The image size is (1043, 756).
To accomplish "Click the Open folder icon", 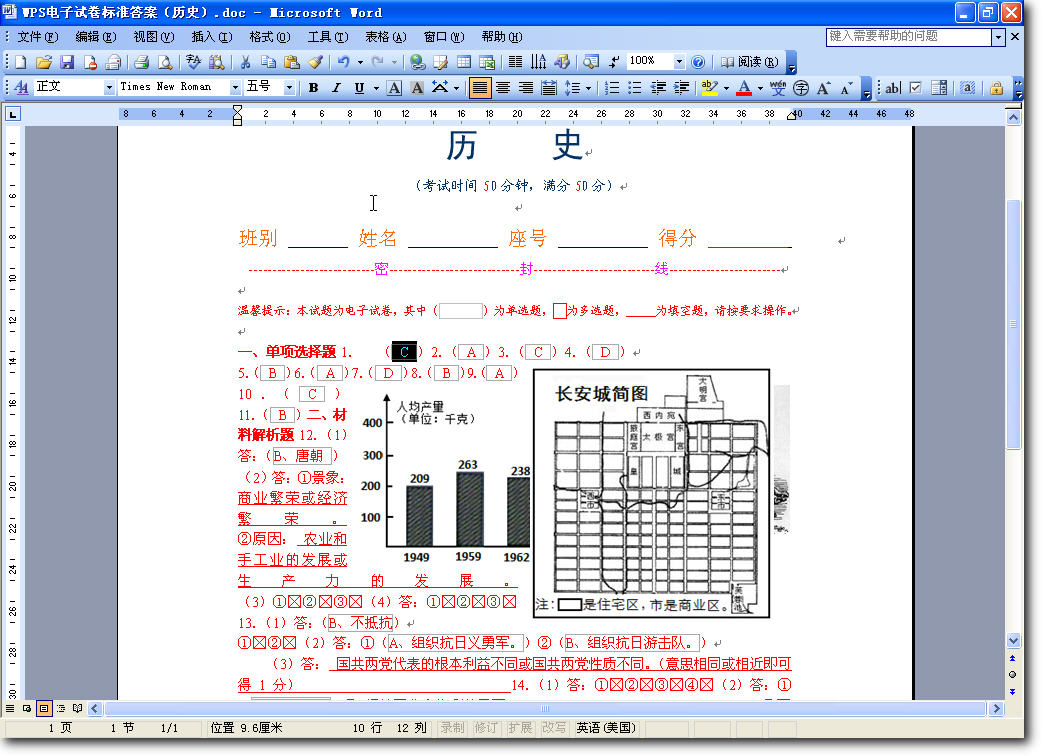I will (x=44, y=63).
